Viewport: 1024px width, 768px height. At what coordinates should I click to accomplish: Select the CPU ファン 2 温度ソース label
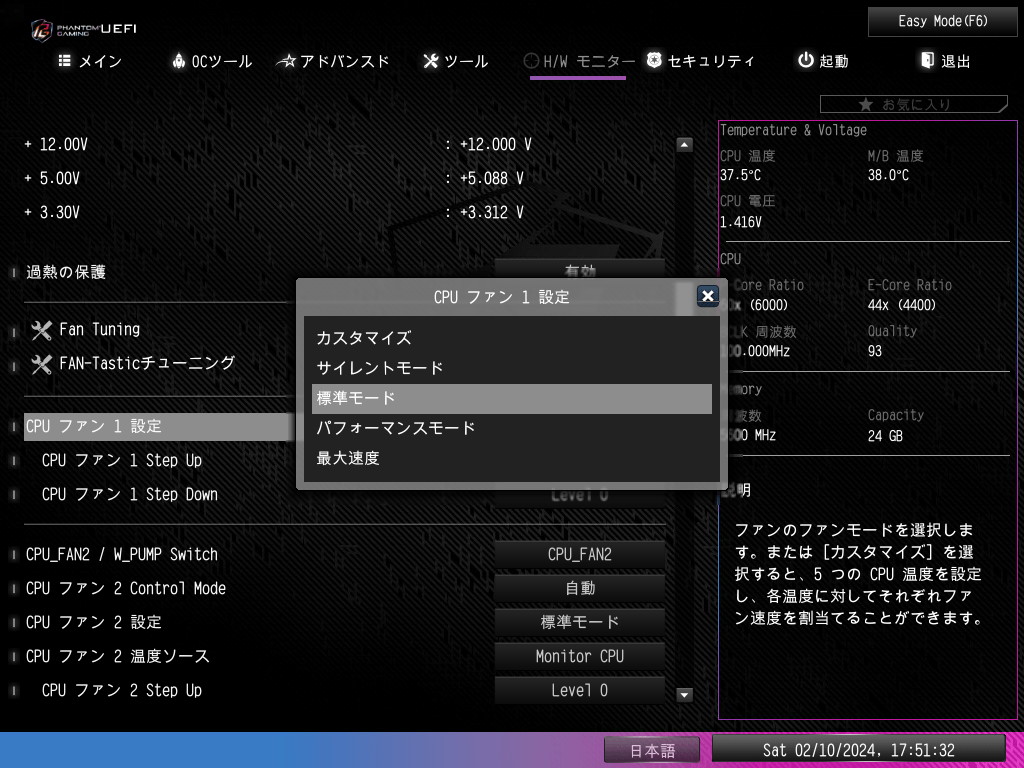point(118,656)
